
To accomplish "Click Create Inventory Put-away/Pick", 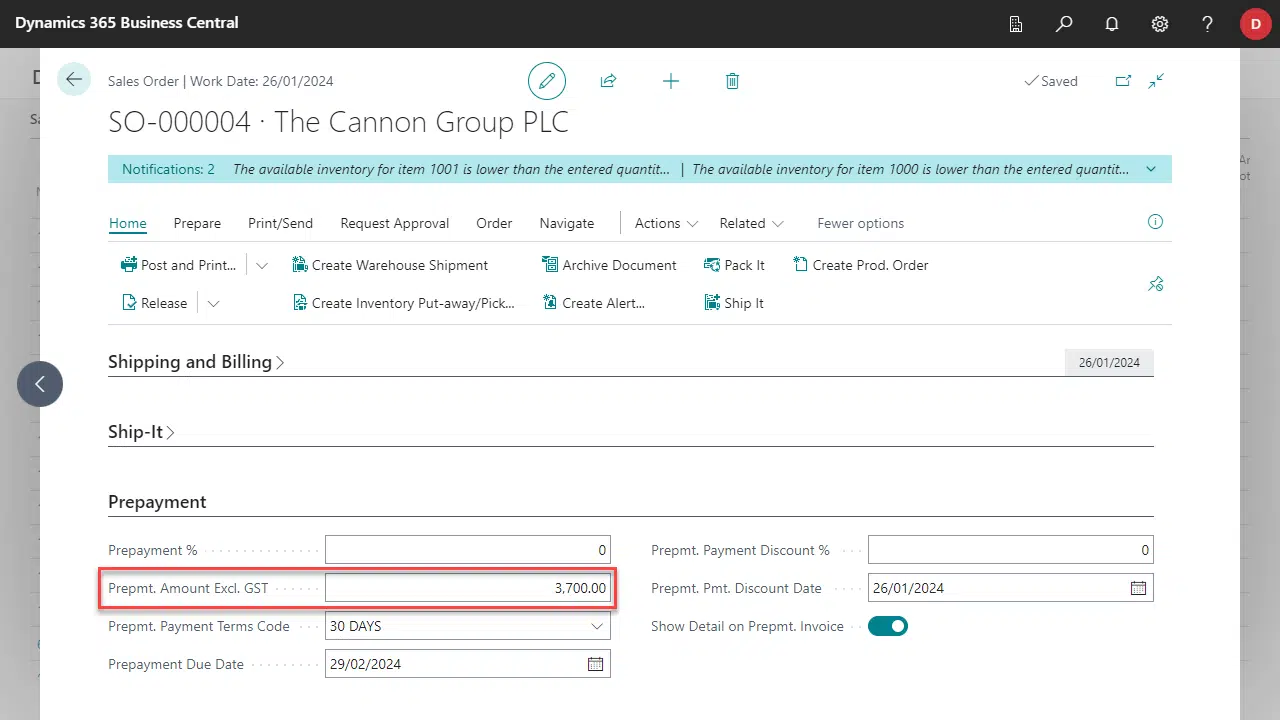I will [403, 303].
